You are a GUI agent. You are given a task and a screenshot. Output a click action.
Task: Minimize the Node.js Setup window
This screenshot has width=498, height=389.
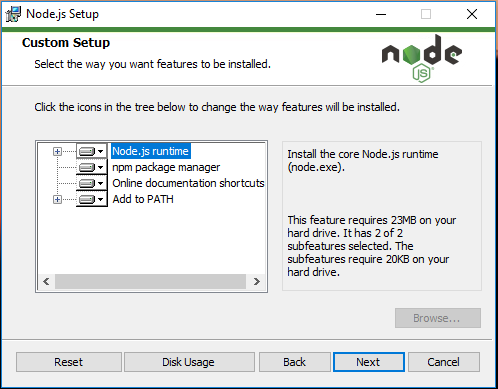[381, 14]
